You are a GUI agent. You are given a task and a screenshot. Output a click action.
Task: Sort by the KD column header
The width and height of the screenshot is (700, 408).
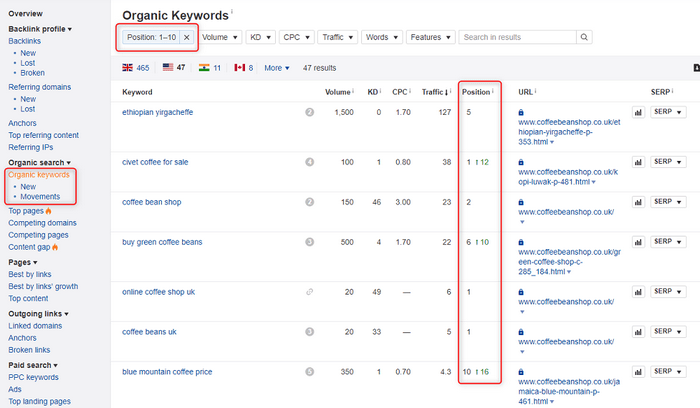[x=373, y=92]
